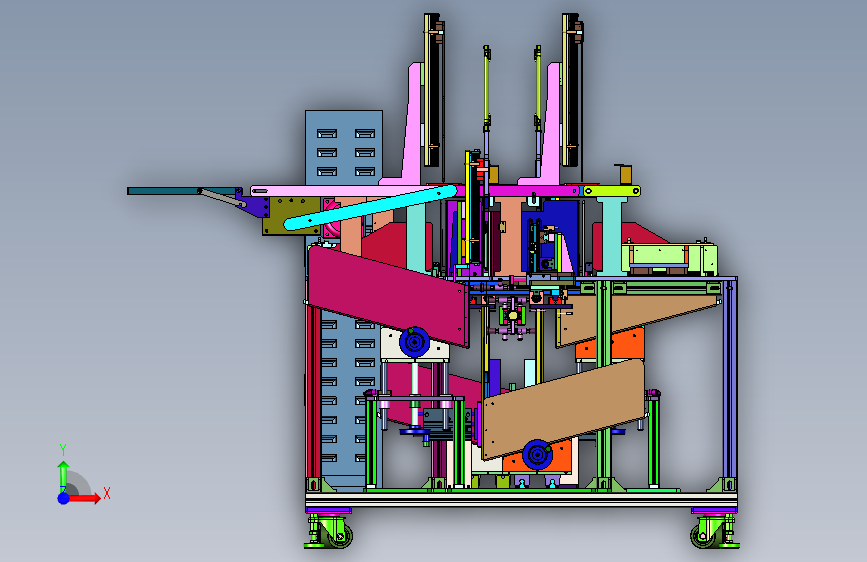Select the light green box on right shelf
This screenshot has height=562, width=867.
670,259
